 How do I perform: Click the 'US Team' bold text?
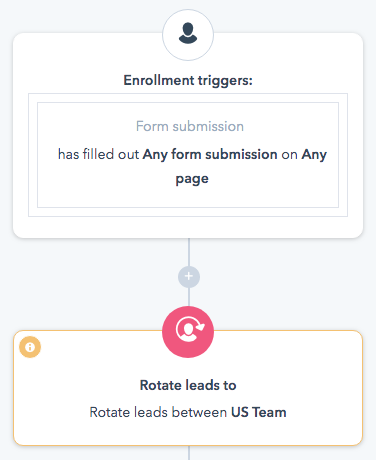pyautogui.click(x=259, y=412)
